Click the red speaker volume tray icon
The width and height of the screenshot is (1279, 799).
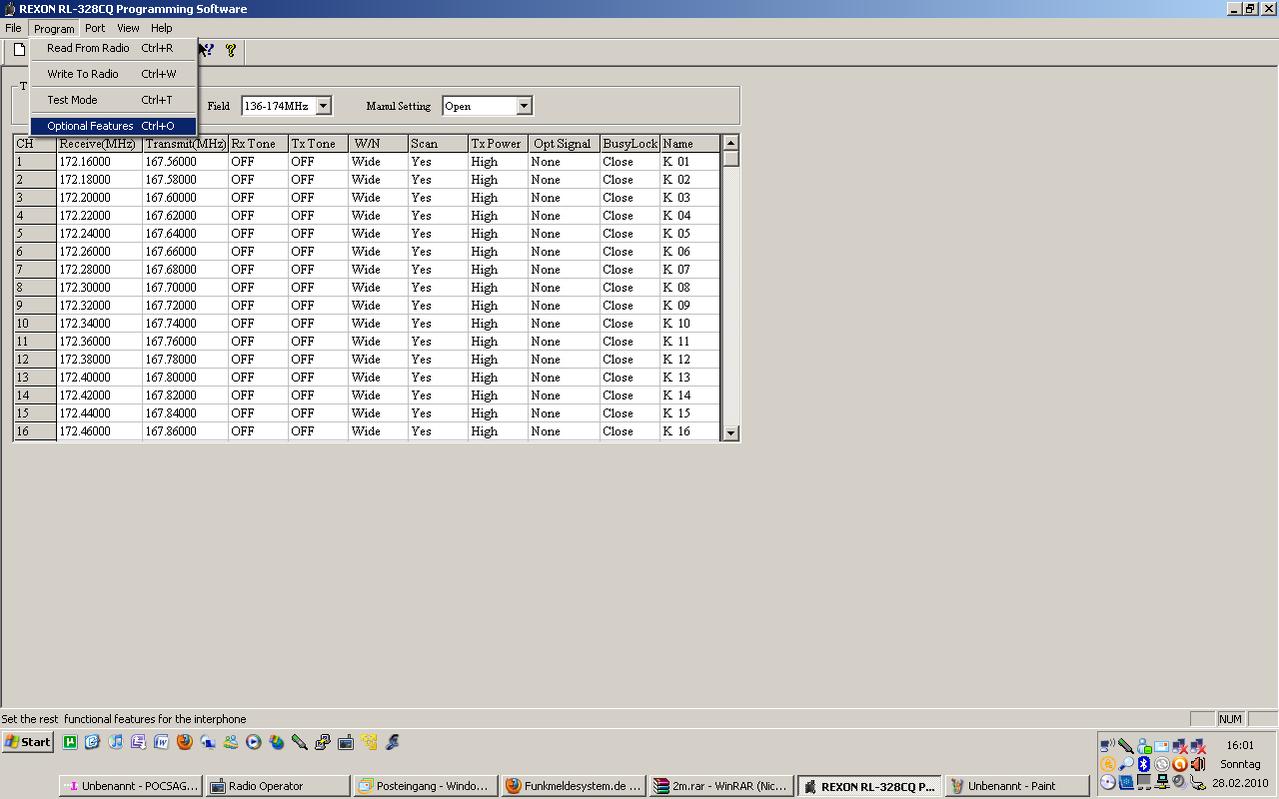1198,764
